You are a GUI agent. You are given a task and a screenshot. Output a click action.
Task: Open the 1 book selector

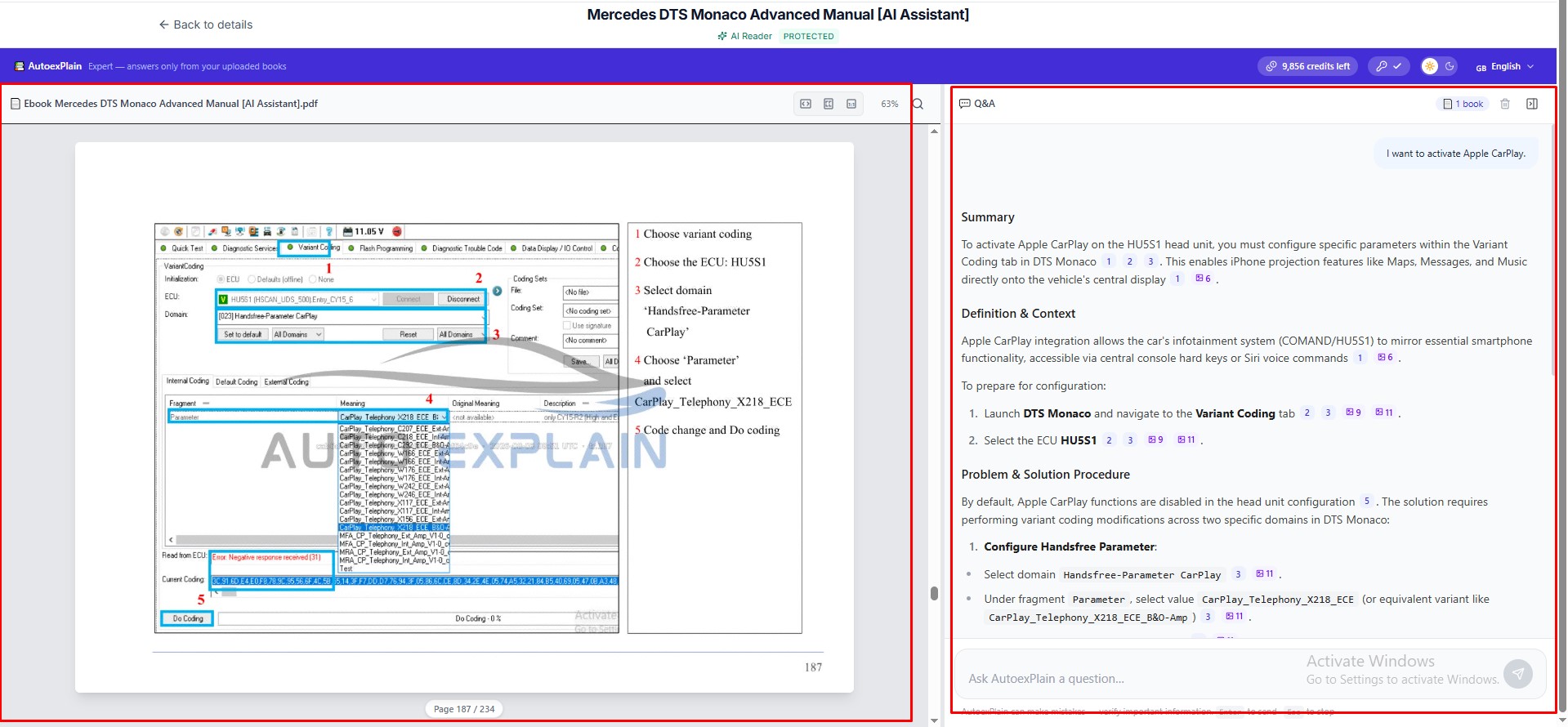click(1463, 104)
